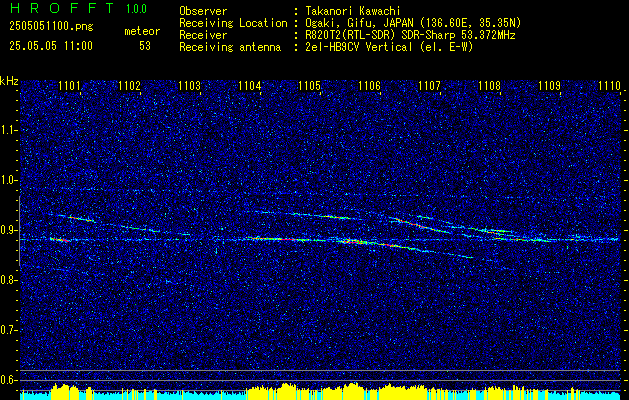This screenshot has width=629, height=400.
Task: Click the meteor label
Action: point(142,31)
